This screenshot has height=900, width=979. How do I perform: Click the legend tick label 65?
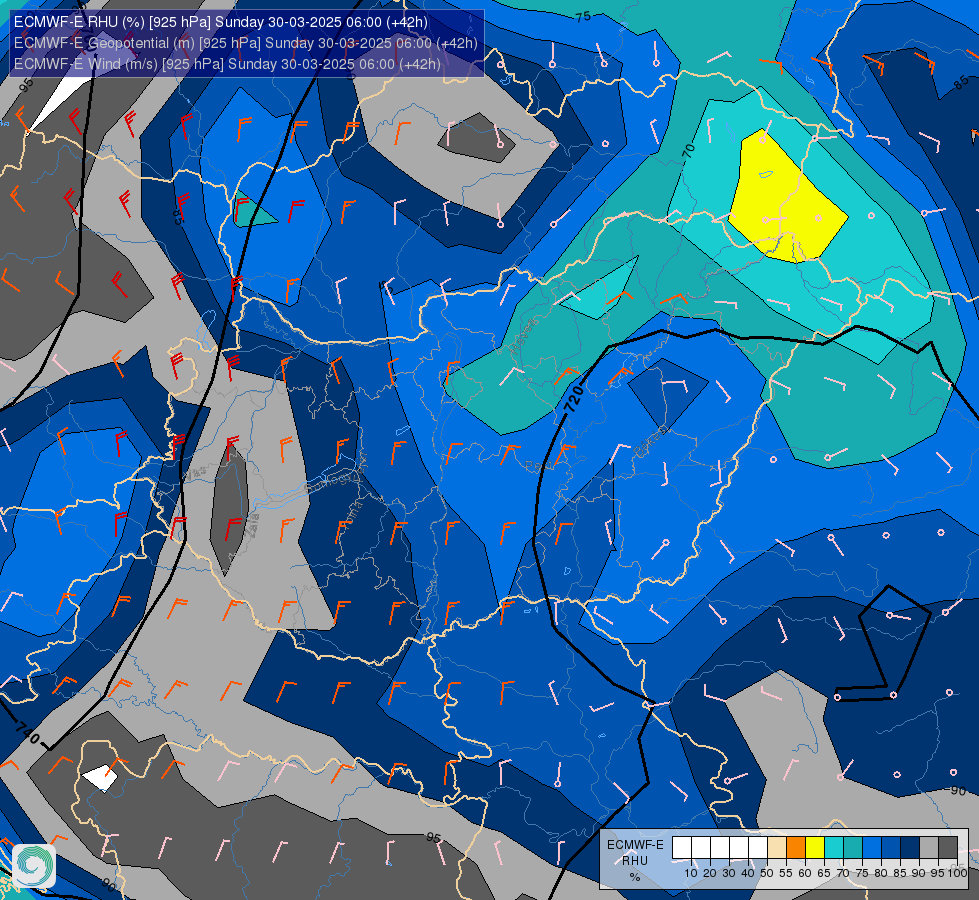click(824, 873)
